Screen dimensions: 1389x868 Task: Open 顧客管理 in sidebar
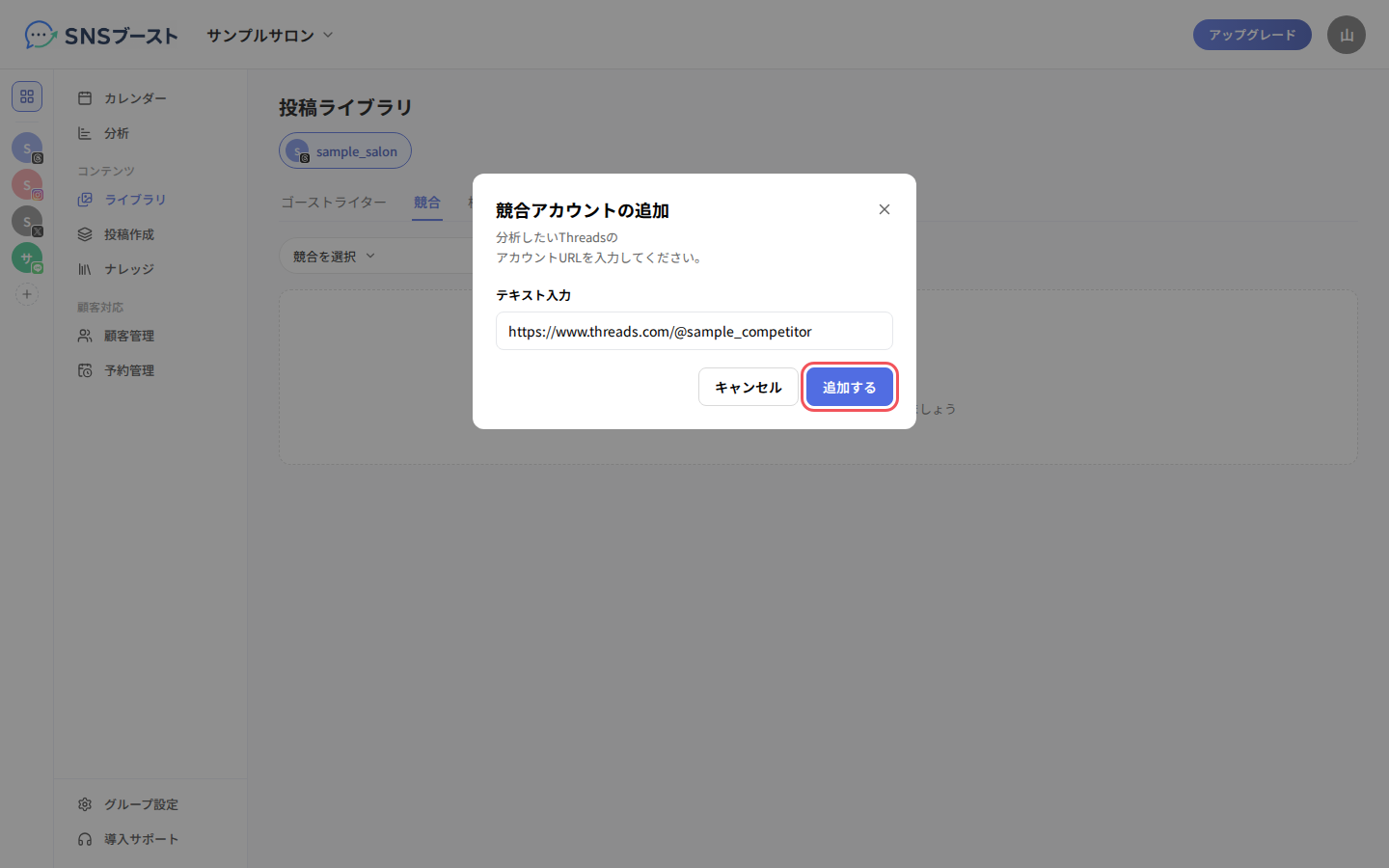pos(150,336)
